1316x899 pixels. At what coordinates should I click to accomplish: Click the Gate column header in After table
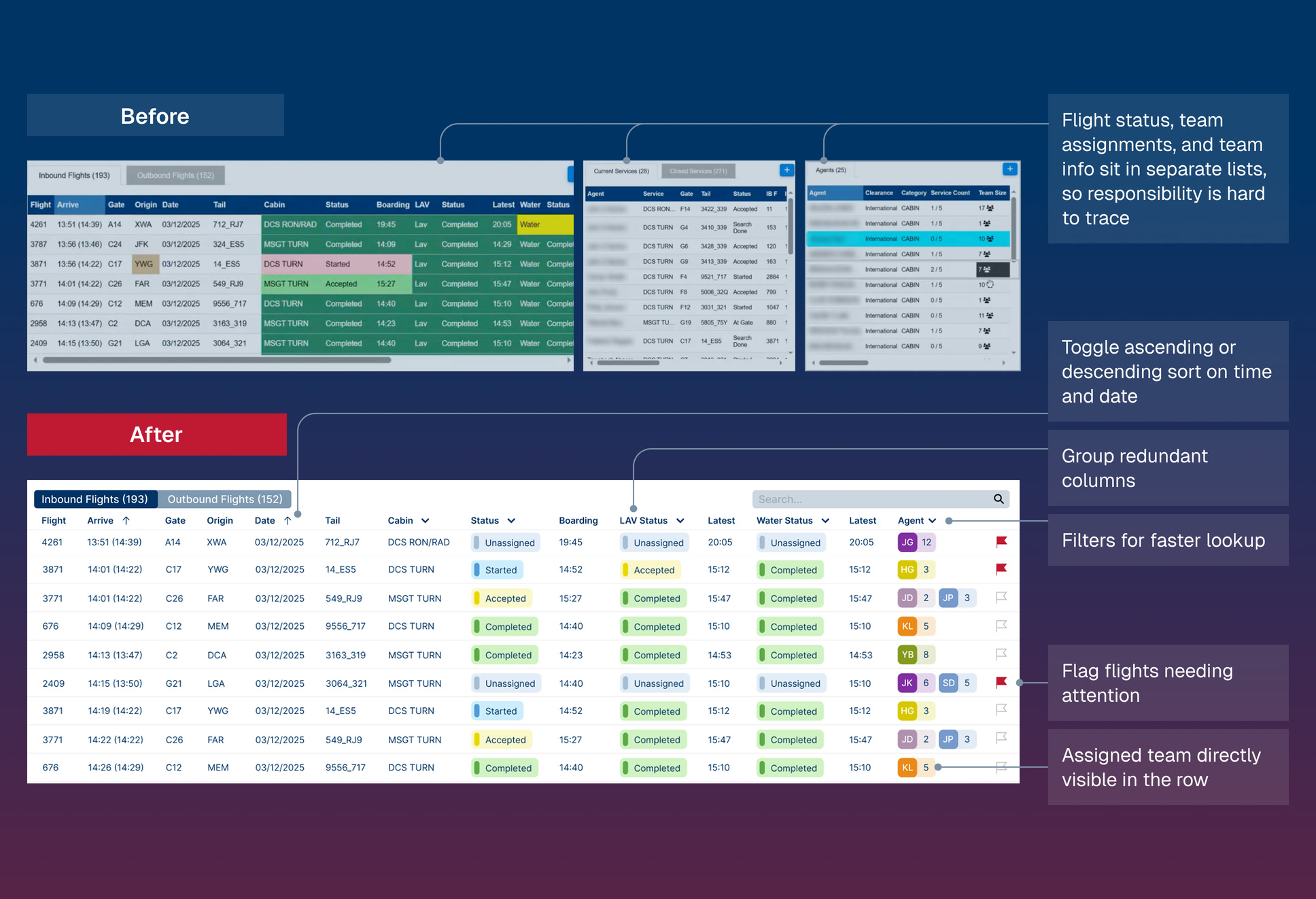[x=175, y=520]
